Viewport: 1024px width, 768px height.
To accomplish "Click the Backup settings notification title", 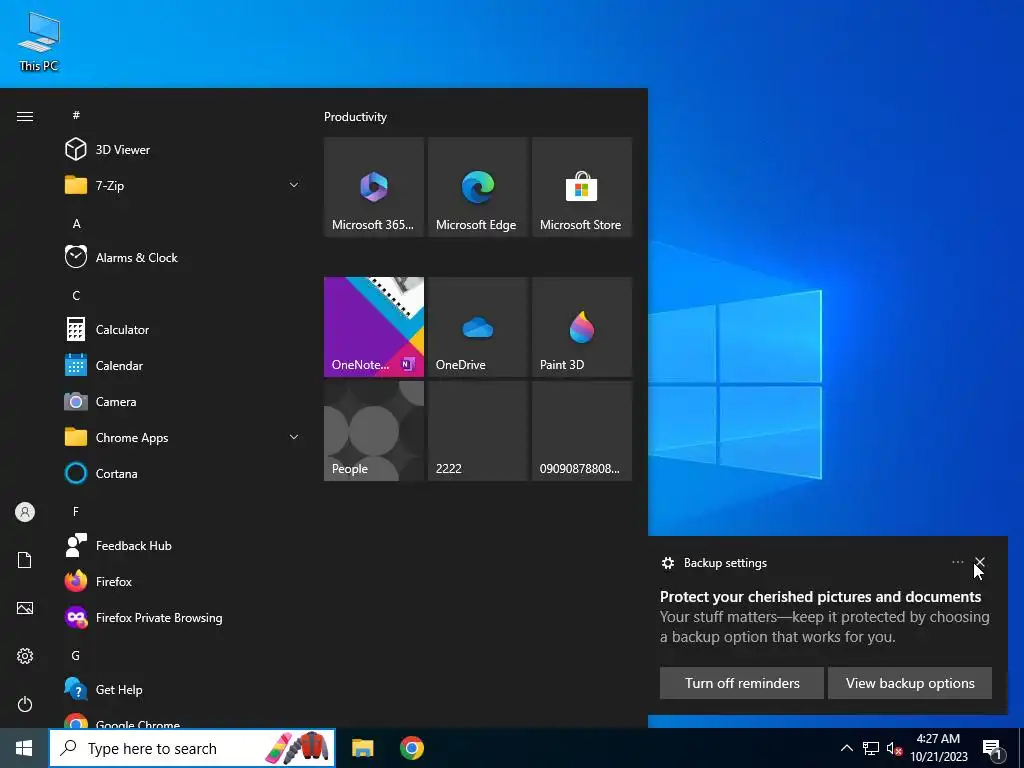I will tap(725, 563).
